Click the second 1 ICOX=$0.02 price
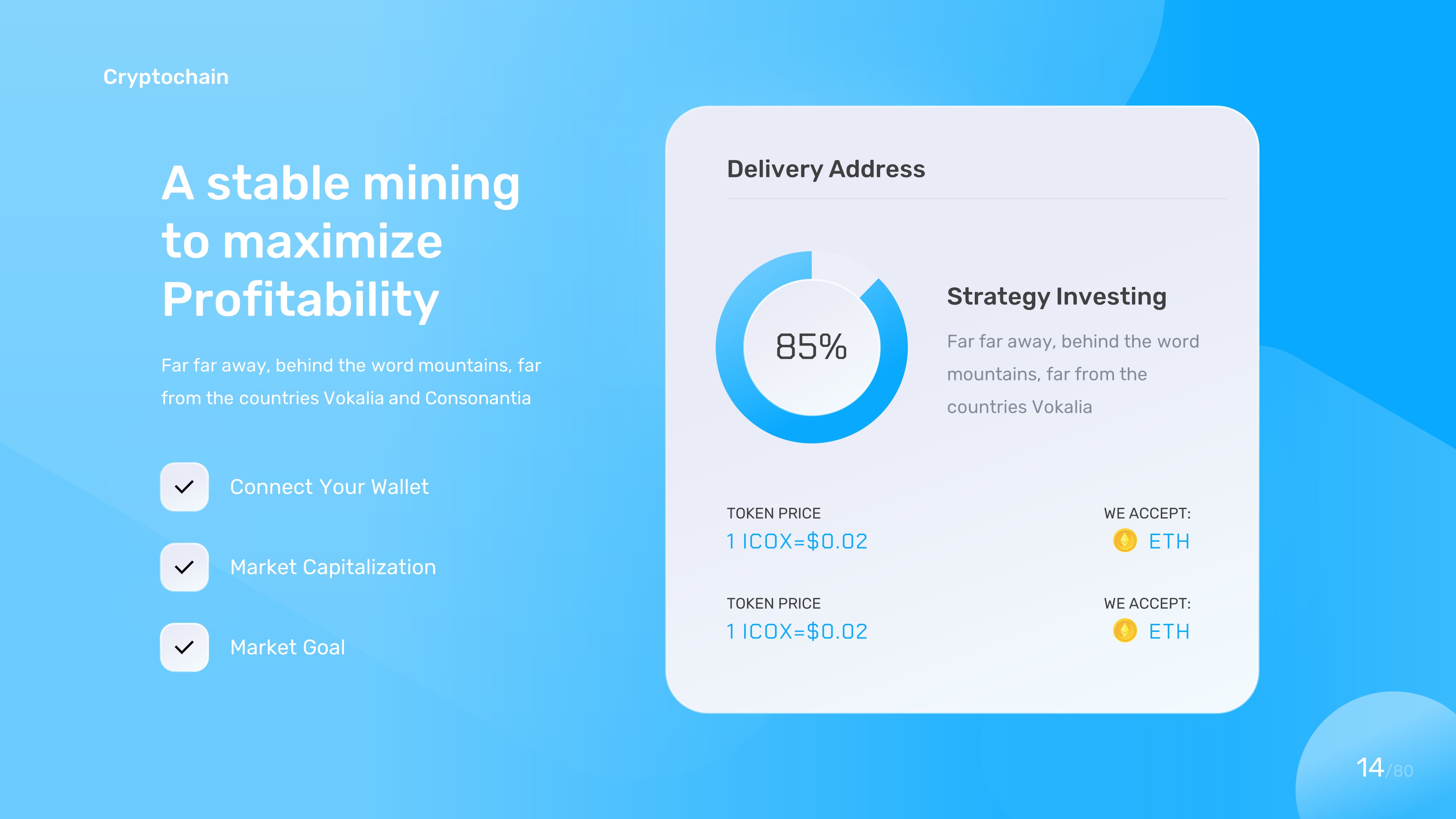This screenshot has height=819, width=1456. pos(796,631)
